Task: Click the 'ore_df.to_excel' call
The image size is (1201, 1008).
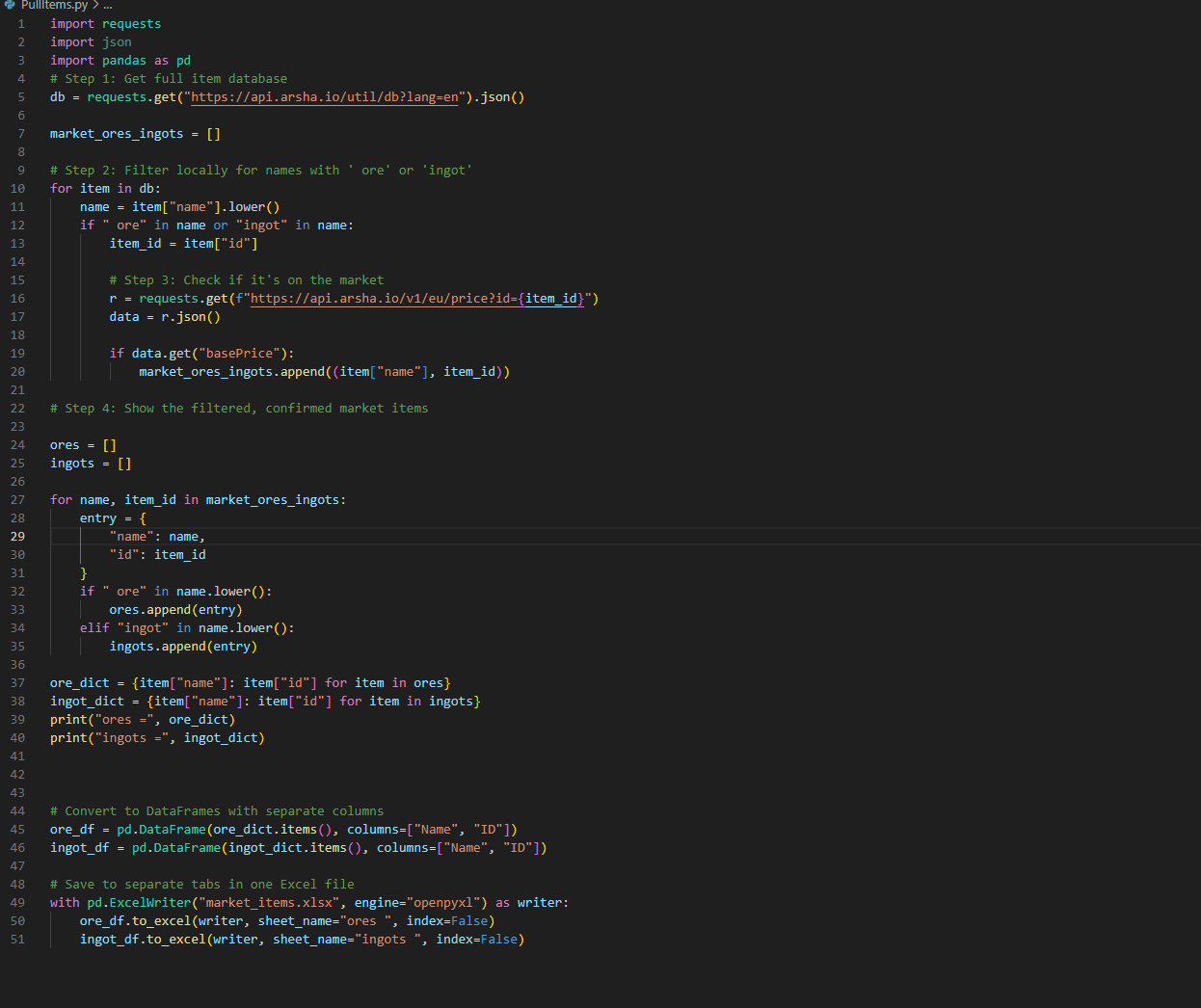Action: pos(287,921)
